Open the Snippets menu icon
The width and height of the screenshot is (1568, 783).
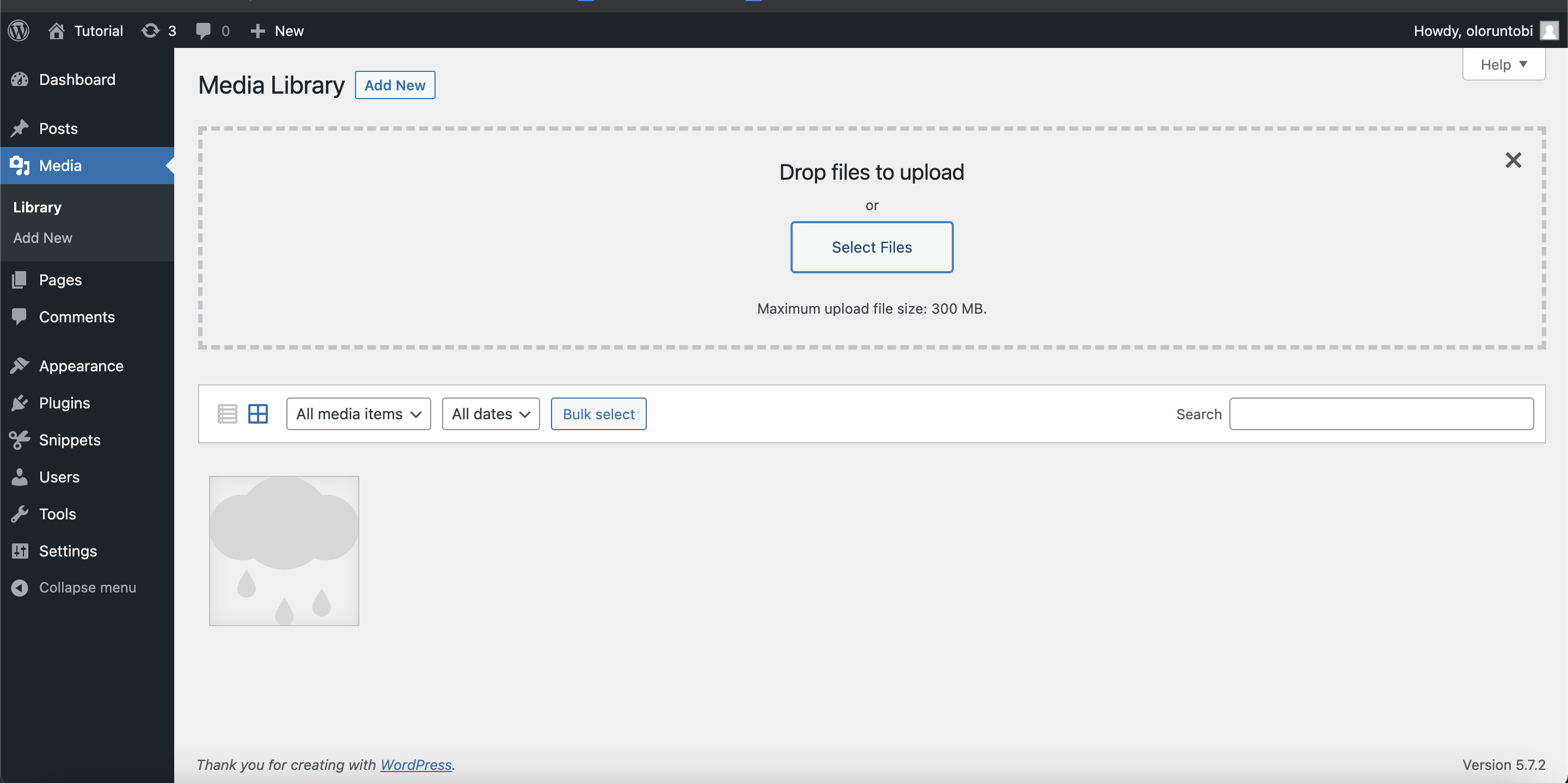(x=20, y=440)
